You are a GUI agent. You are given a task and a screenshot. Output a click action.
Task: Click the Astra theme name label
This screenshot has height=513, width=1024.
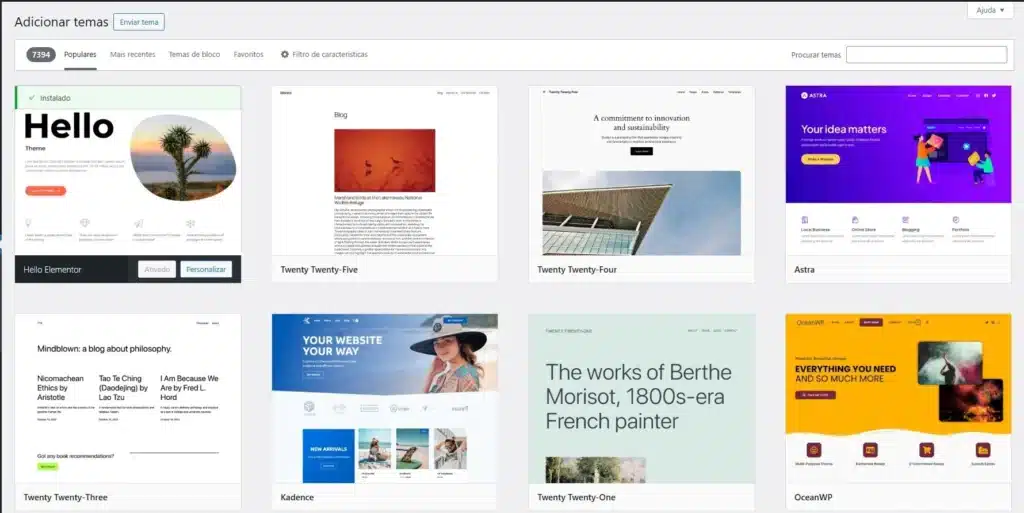[804, 270]
